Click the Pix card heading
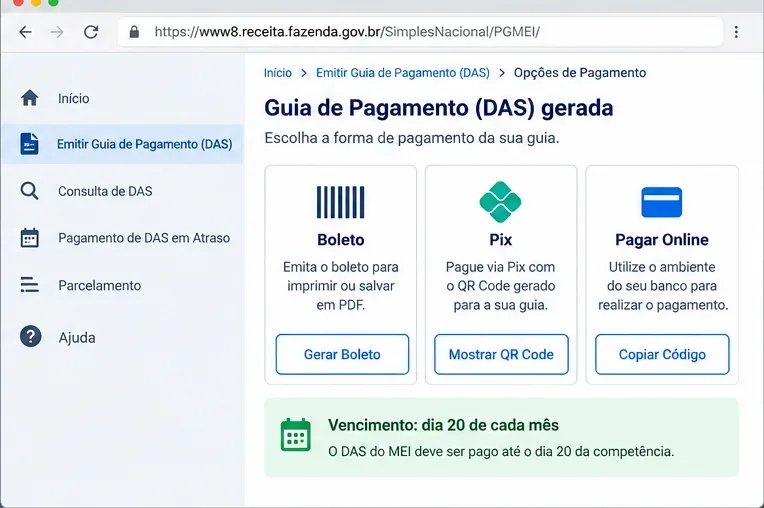 [x=500, y=240]
